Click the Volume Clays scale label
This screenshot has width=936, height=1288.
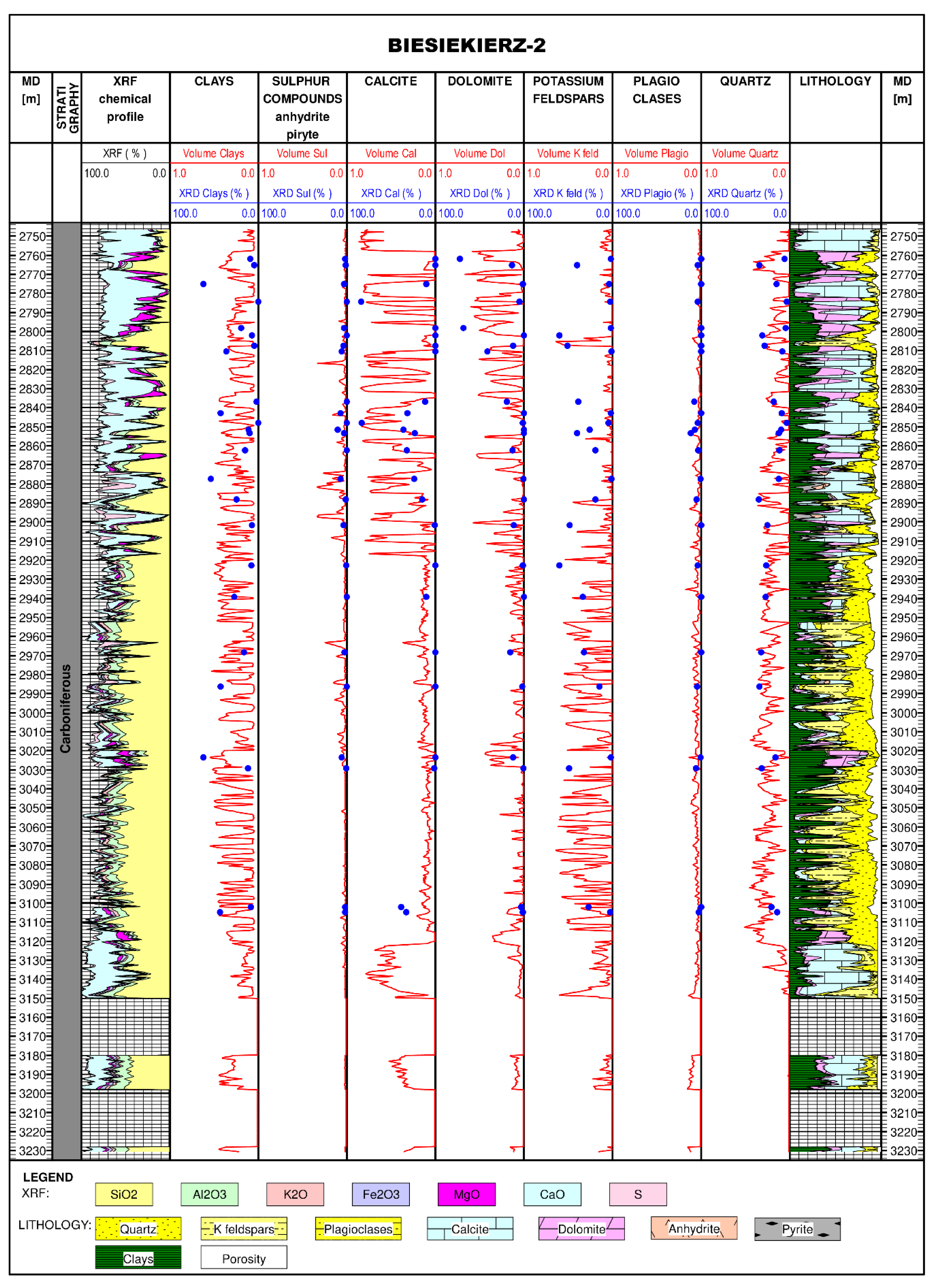coord(214,153)
